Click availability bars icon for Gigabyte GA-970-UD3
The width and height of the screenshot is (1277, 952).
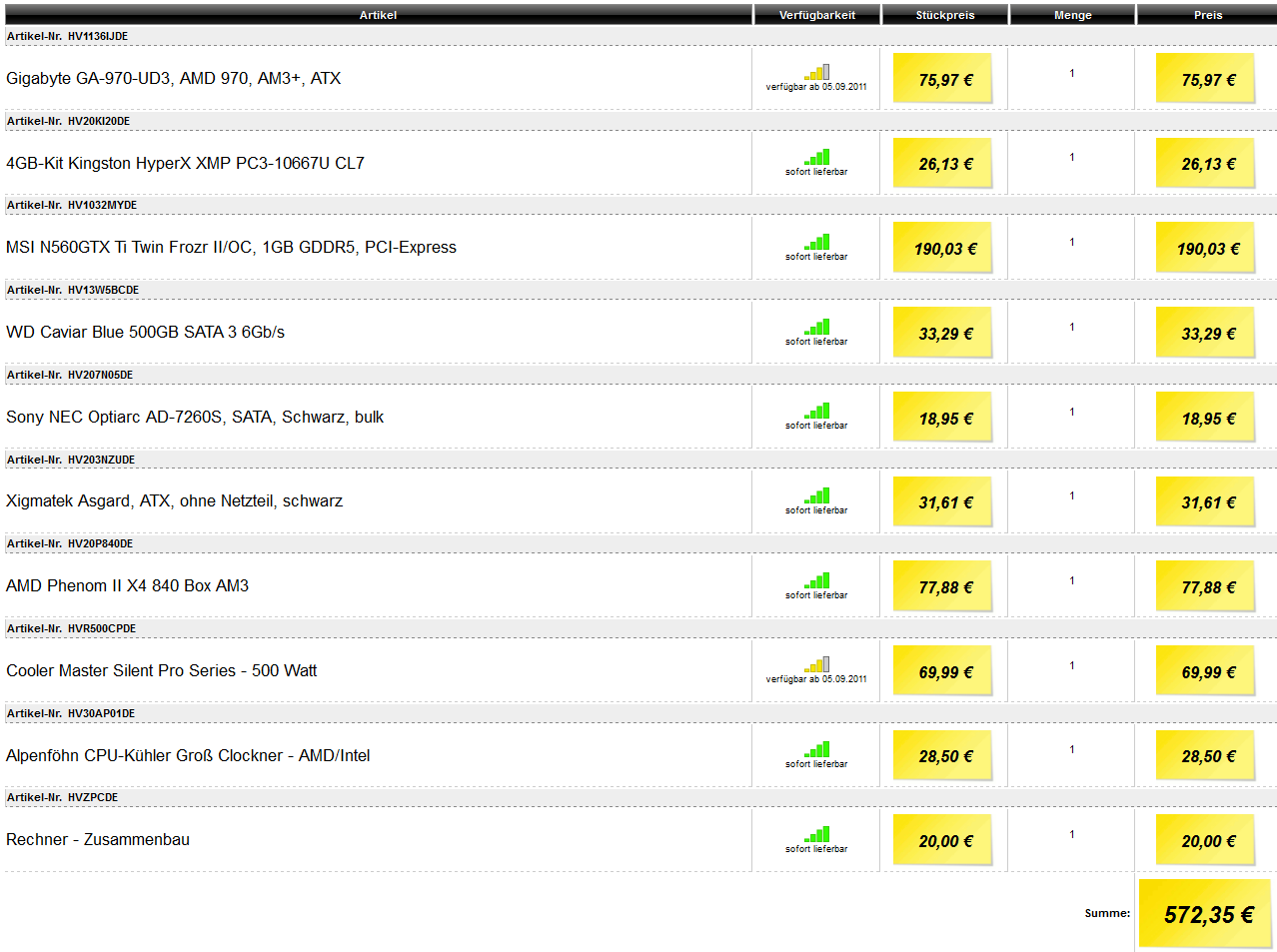point(817,72)
